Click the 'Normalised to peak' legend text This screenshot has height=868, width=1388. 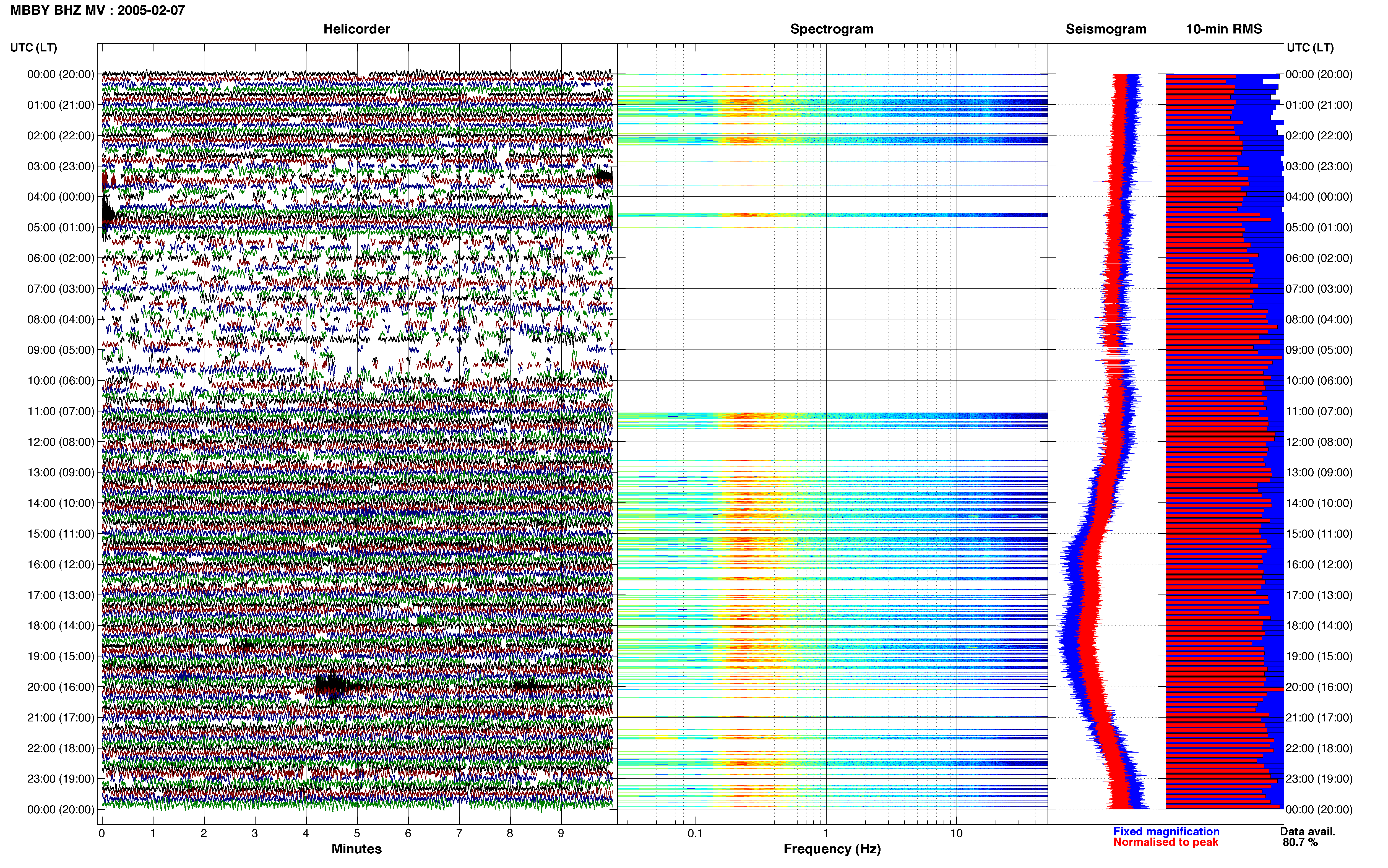pos(1166,842)
